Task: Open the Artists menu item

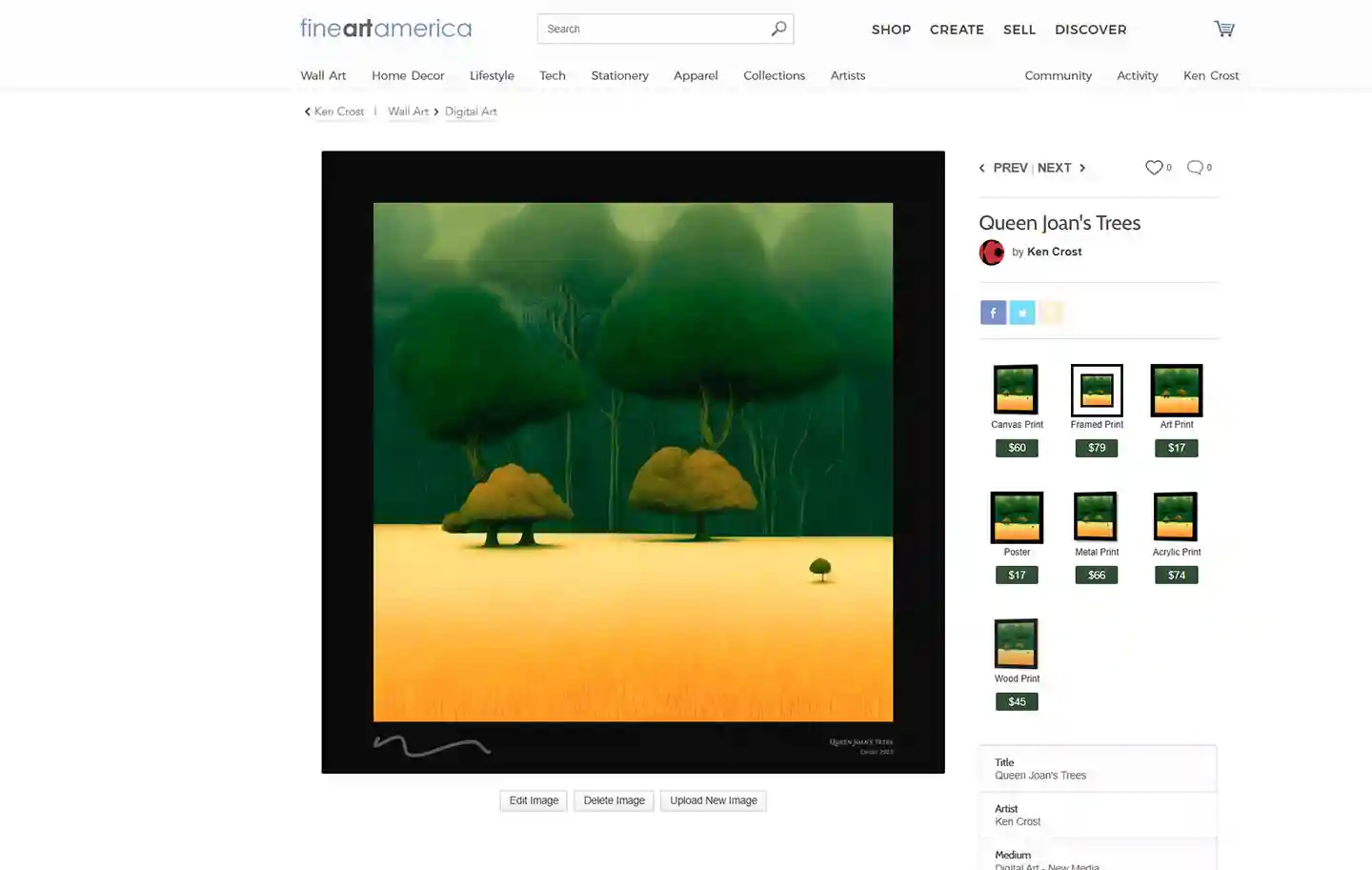Action: 848,75
